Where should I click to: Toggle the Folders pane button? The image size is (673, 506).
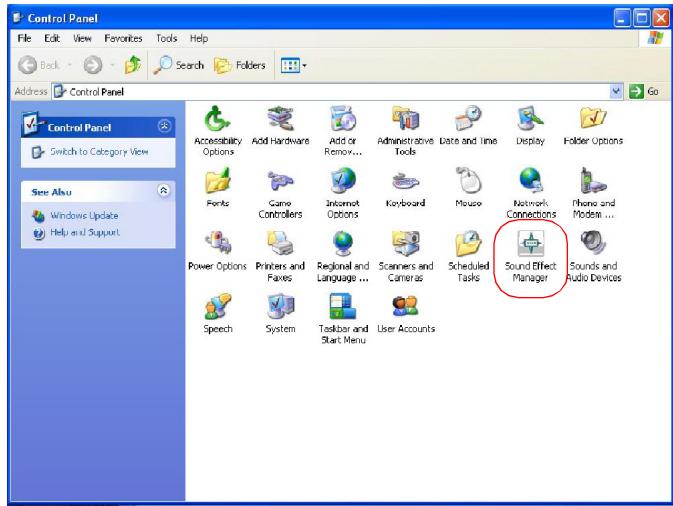(x=240, y=65)
